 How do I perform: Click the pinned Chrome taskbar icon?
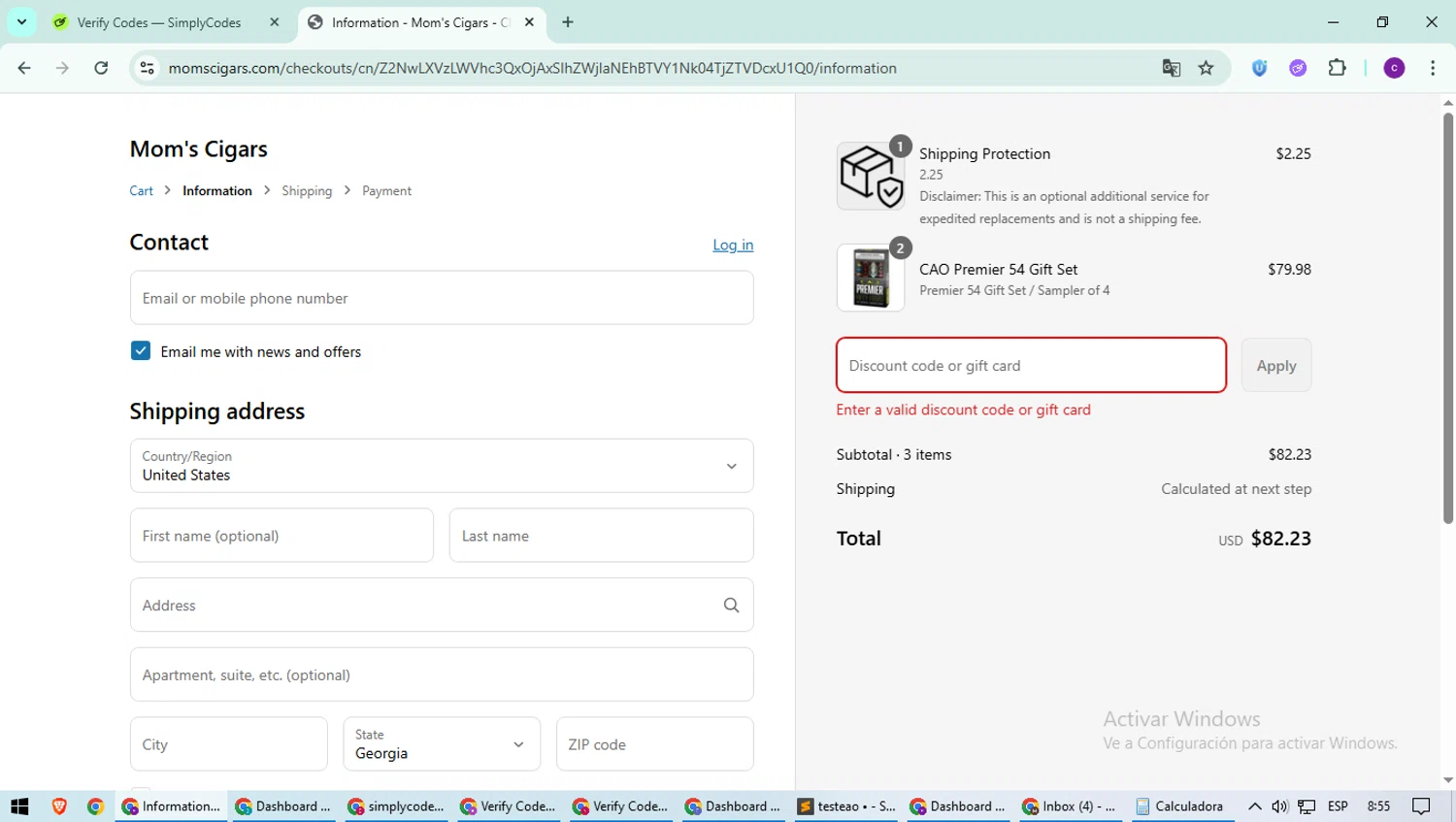[x=95, y=806]
